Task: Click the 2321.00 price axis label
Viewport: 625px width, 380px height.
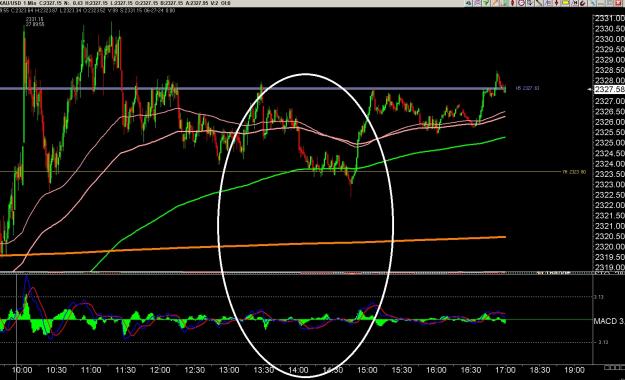Action: click(609, 226)
